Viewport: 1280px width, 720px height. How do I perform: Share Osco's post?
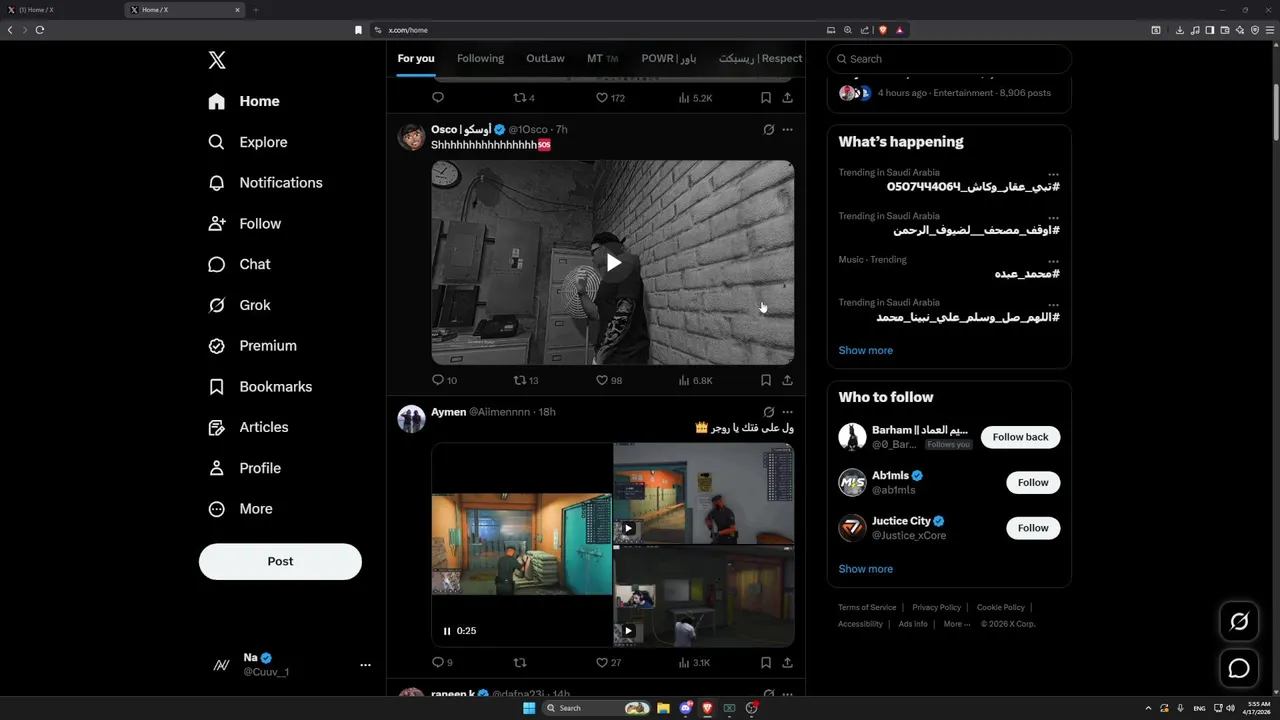click(788, 380)
